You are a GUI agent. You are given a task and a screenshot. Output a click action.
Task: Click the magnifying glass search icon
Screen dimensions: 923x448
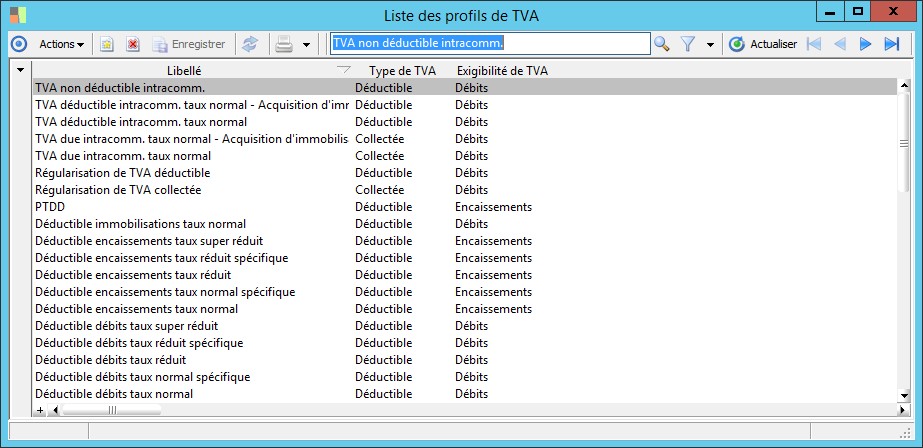[x=662, y=44]
